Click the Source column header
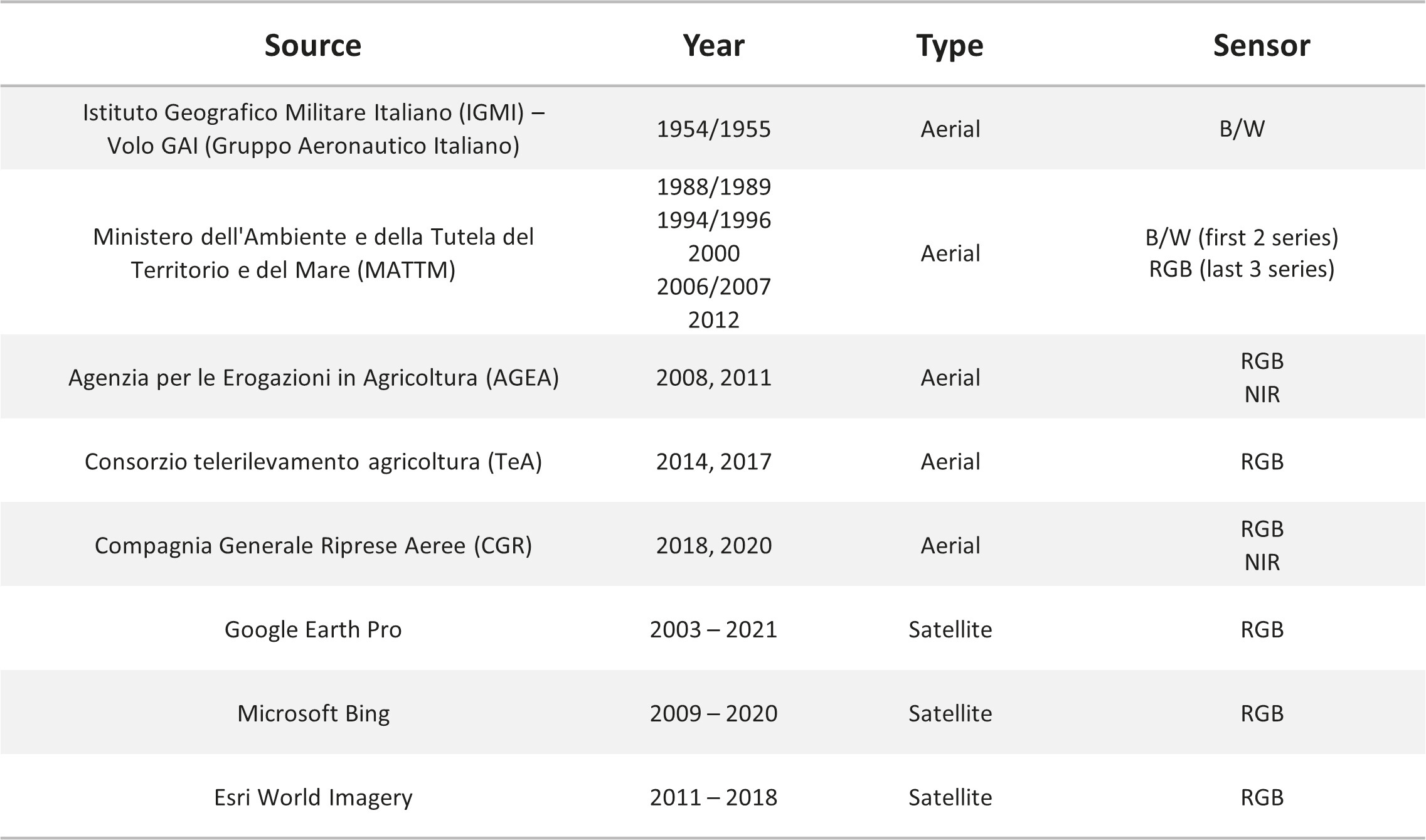 [x=313, y=45]
